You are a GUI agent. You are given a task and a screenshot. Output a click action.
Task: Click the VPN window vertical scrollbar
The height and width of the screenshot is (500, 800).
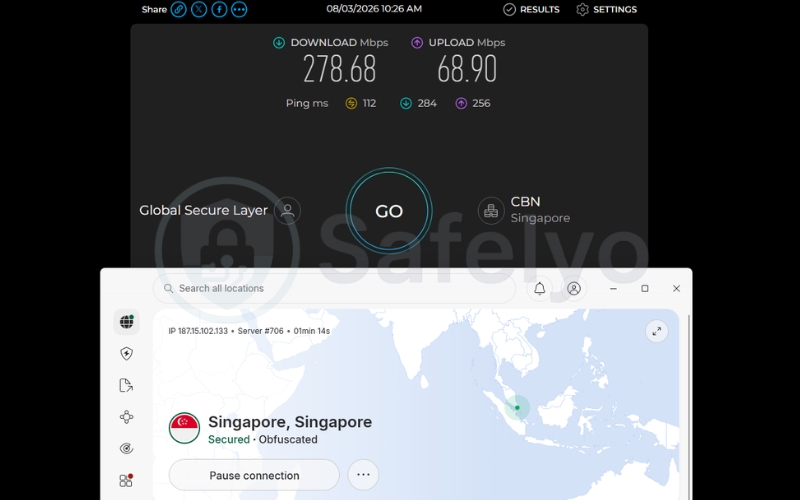coord(689,407)
